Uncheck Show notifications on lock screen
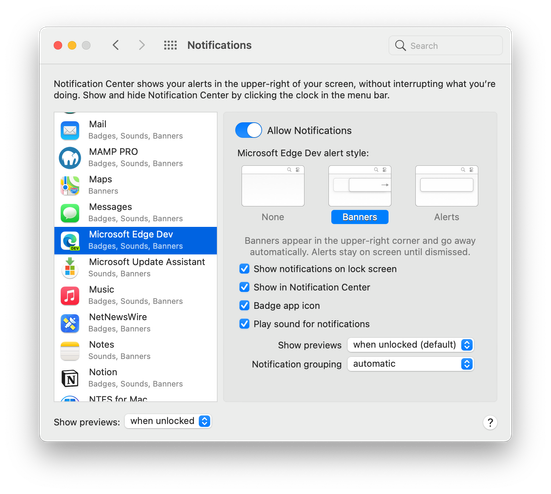 244,269
